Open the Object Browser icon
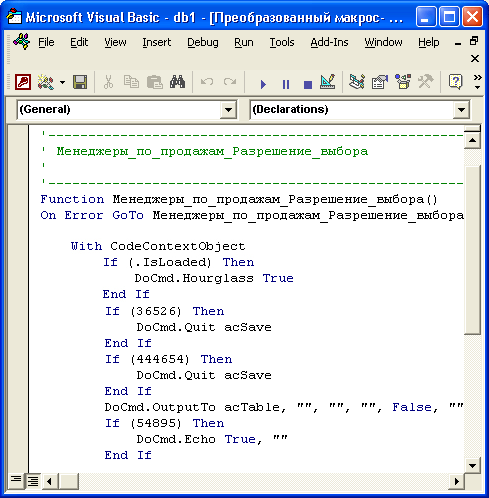 pyautogui.click(x=403, y=82)
